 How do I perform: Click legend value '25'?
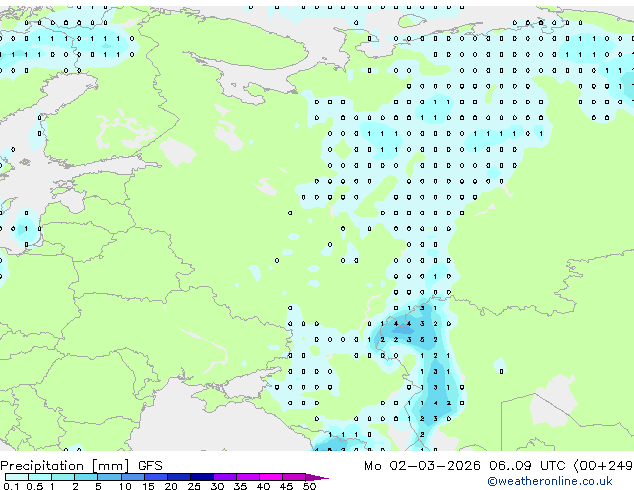[x=194, y=486]
